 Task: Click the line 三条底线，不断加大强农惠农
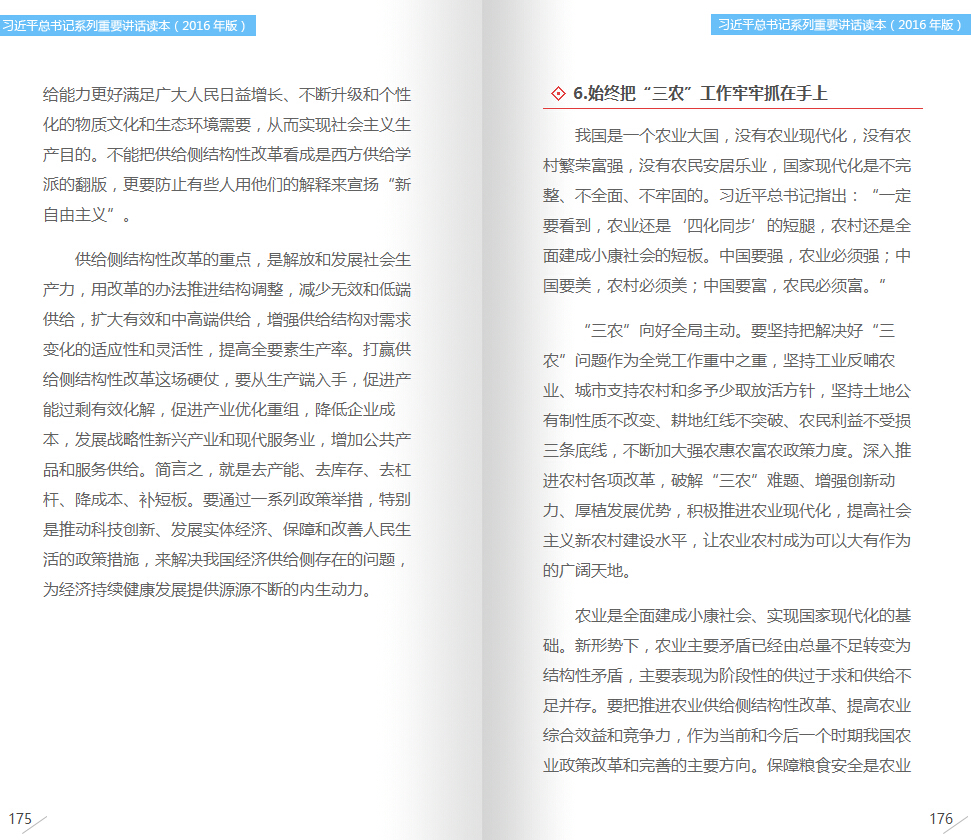click(727, 450)
